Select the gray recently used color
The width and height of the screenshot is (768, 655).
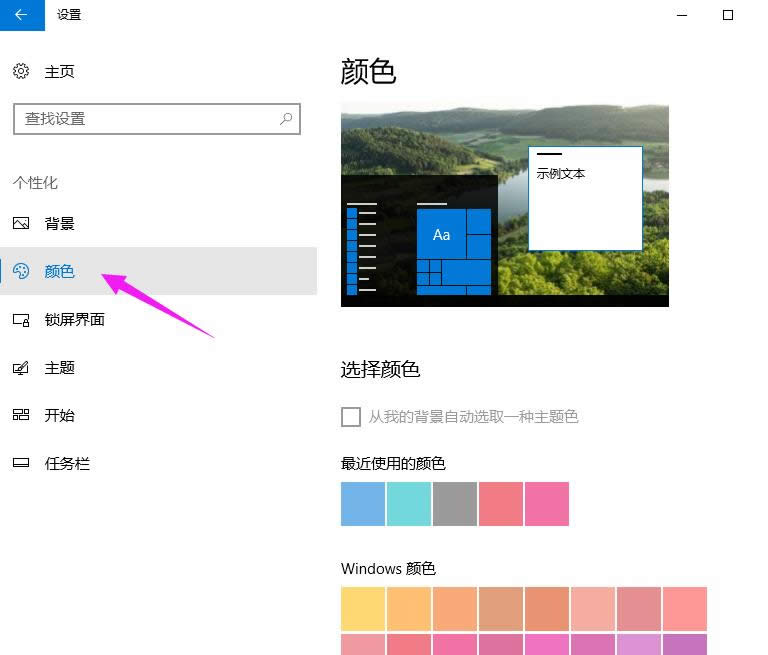pos(455,504)
